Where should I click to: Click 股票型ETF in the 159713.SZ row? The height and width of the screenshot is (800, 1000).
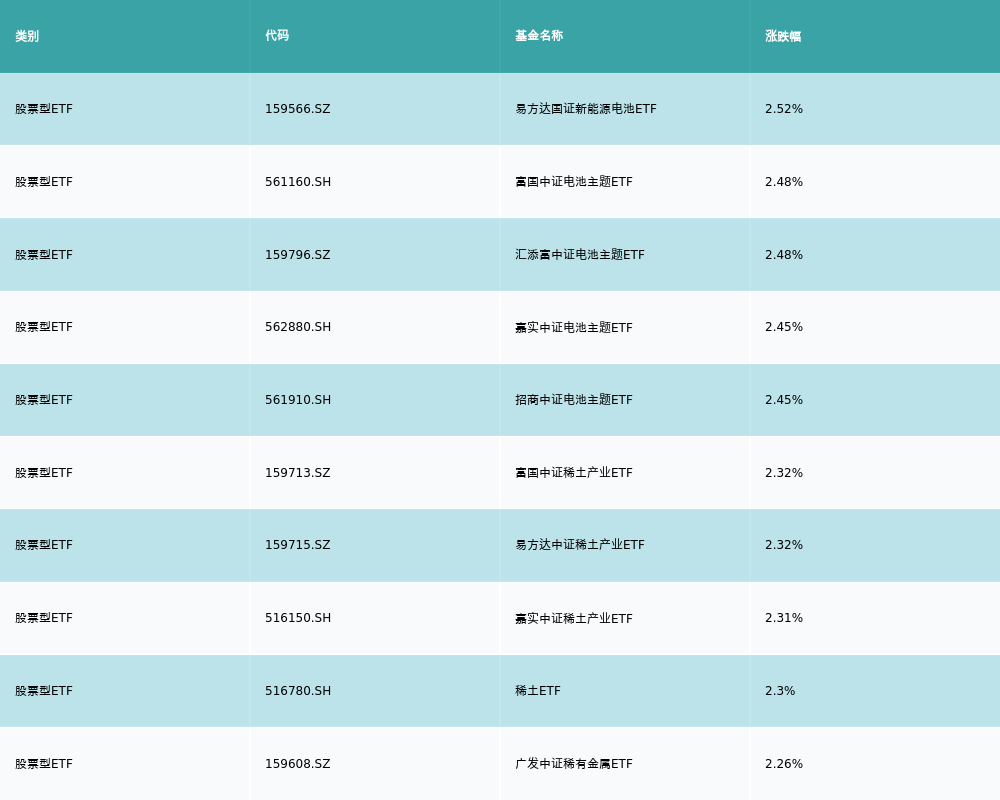point(44,473)
